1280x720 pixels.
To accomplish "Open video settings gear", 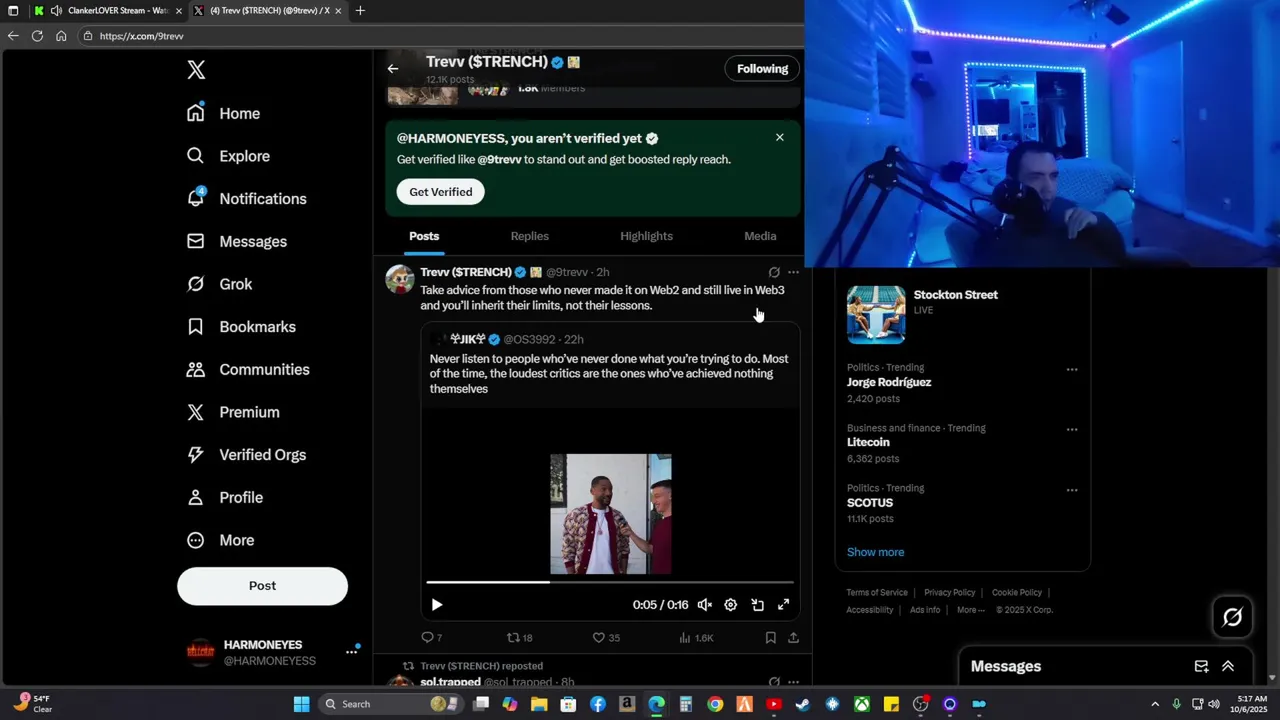I will pos(730,605).
